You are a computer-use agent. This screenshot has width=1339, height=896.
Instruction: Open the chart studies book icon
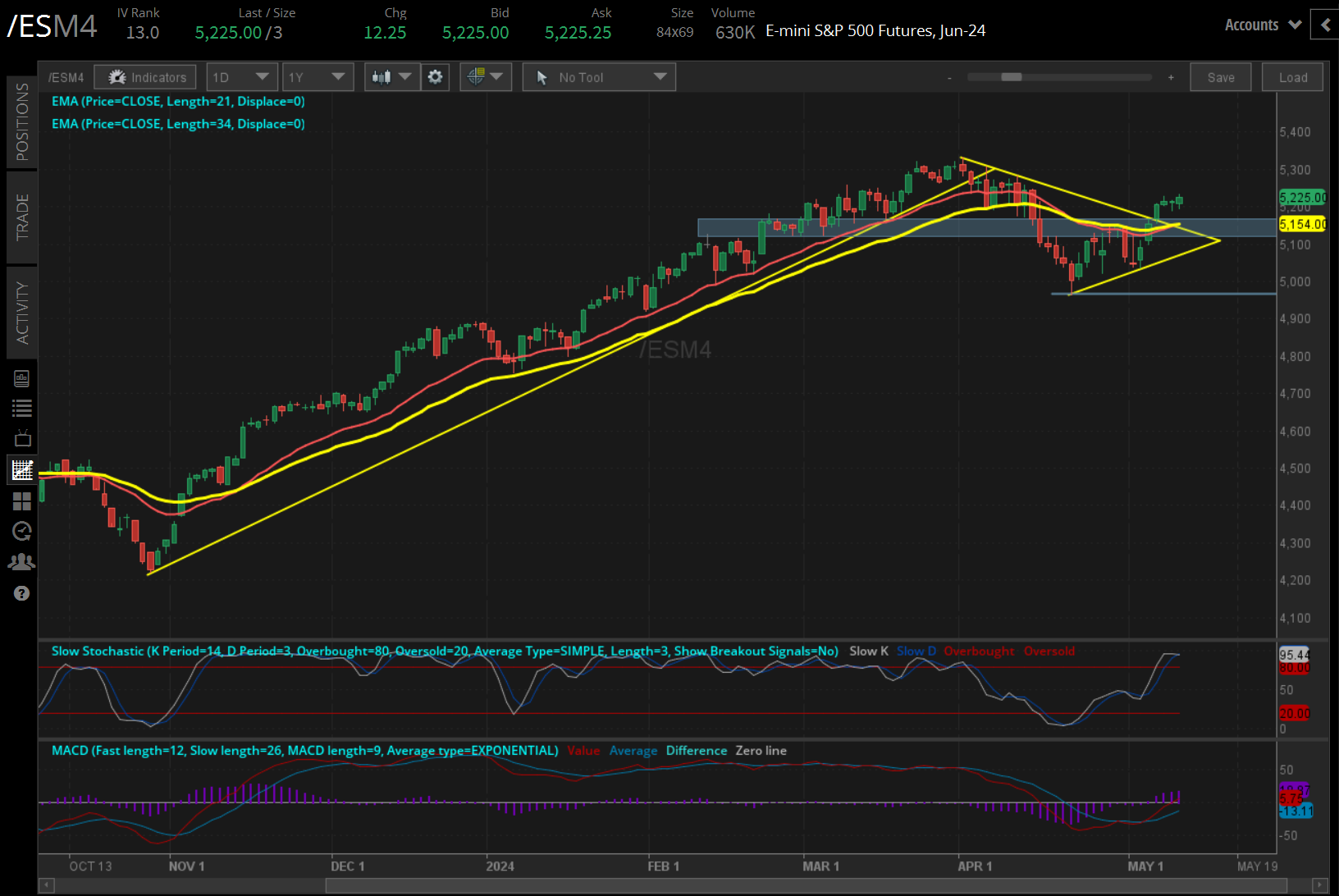(22, 377)
